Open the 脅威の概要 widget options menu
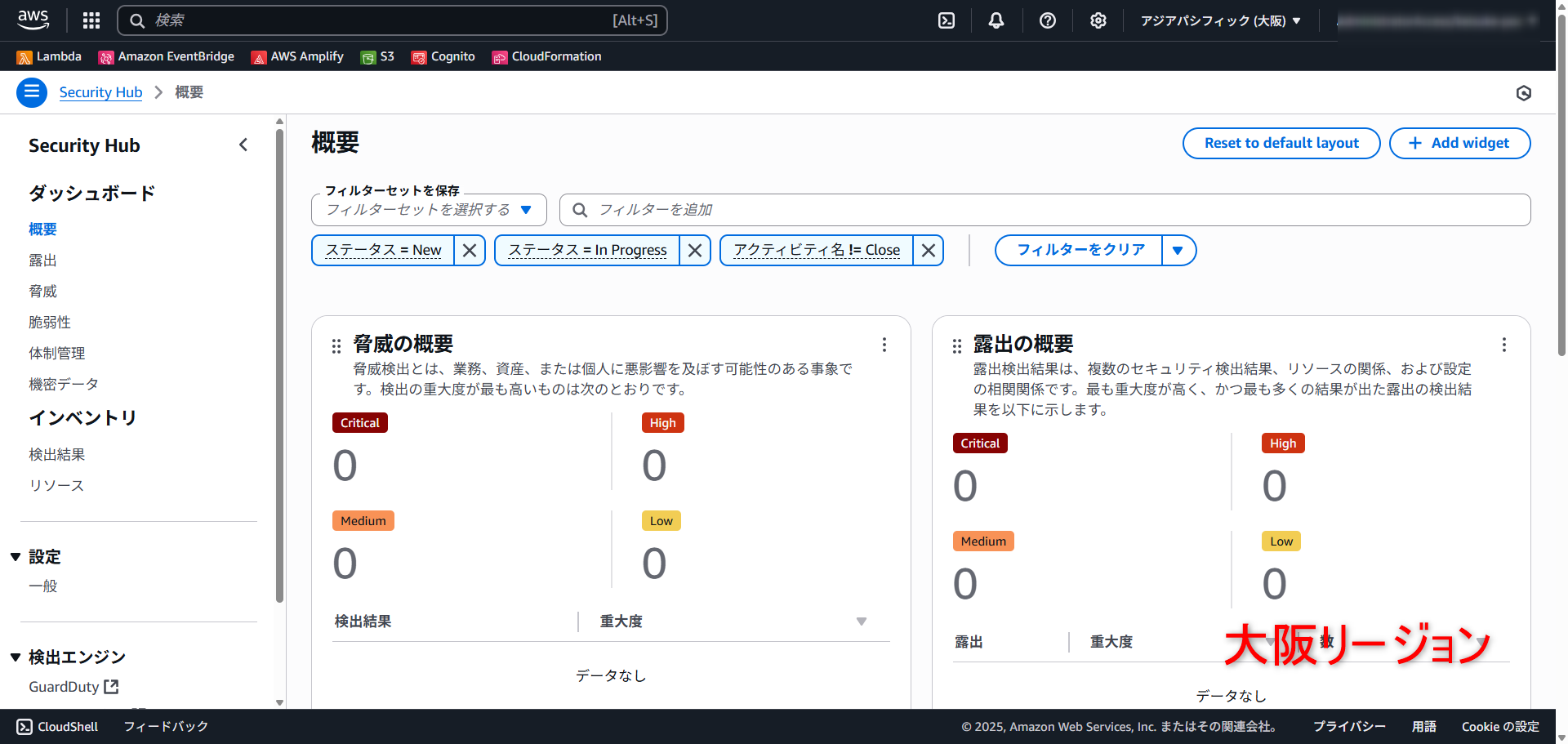 (x=884, y=345)
